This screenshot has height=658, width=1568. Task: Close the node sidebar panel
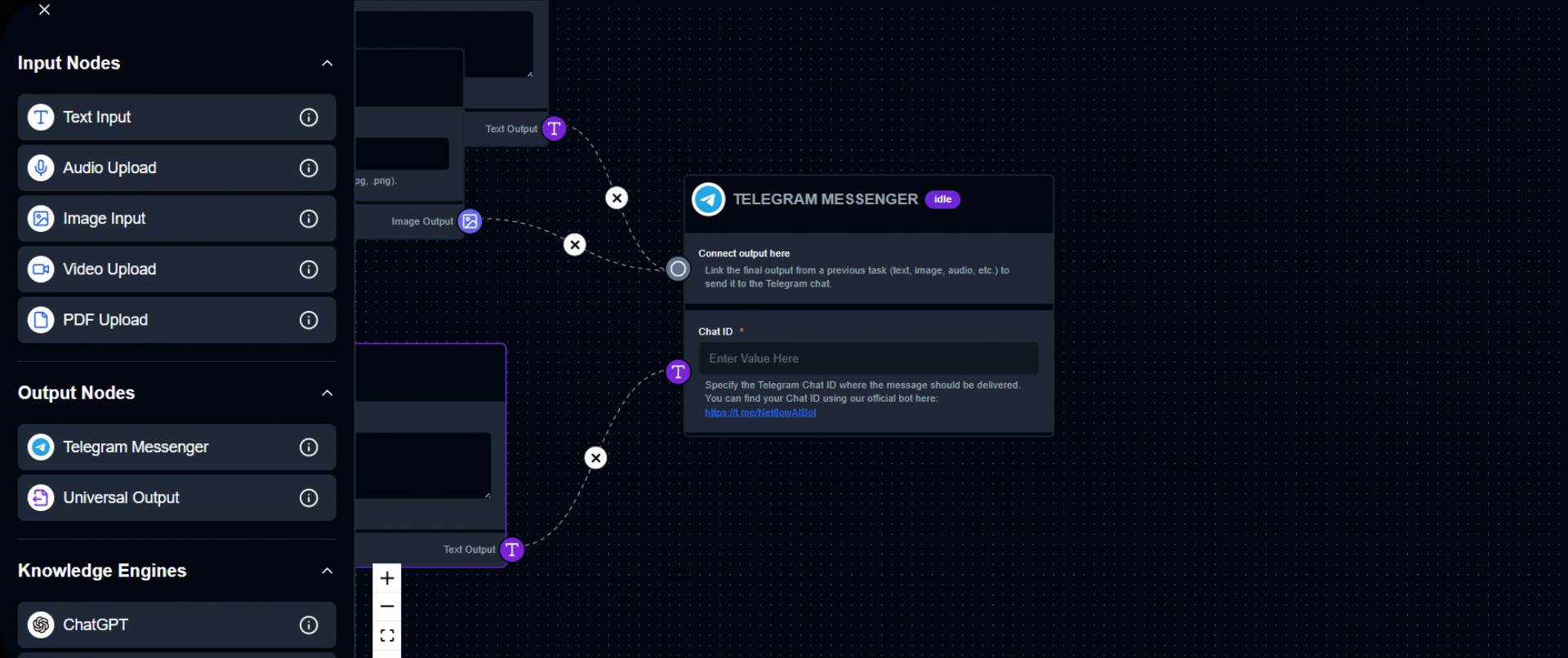pyautogui.click(x=45, y=10)
